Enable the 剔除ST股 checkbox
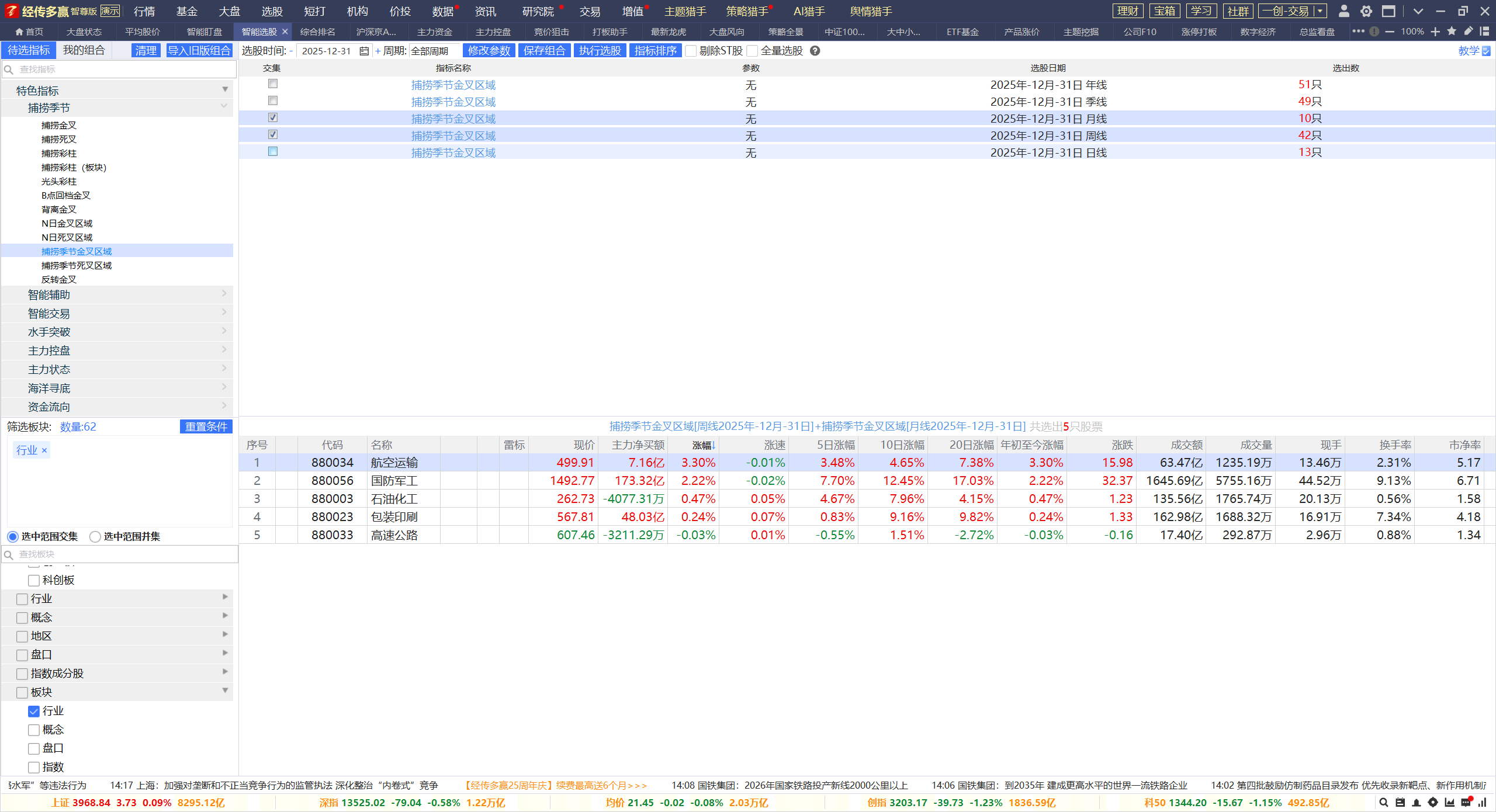 [691, 51]
